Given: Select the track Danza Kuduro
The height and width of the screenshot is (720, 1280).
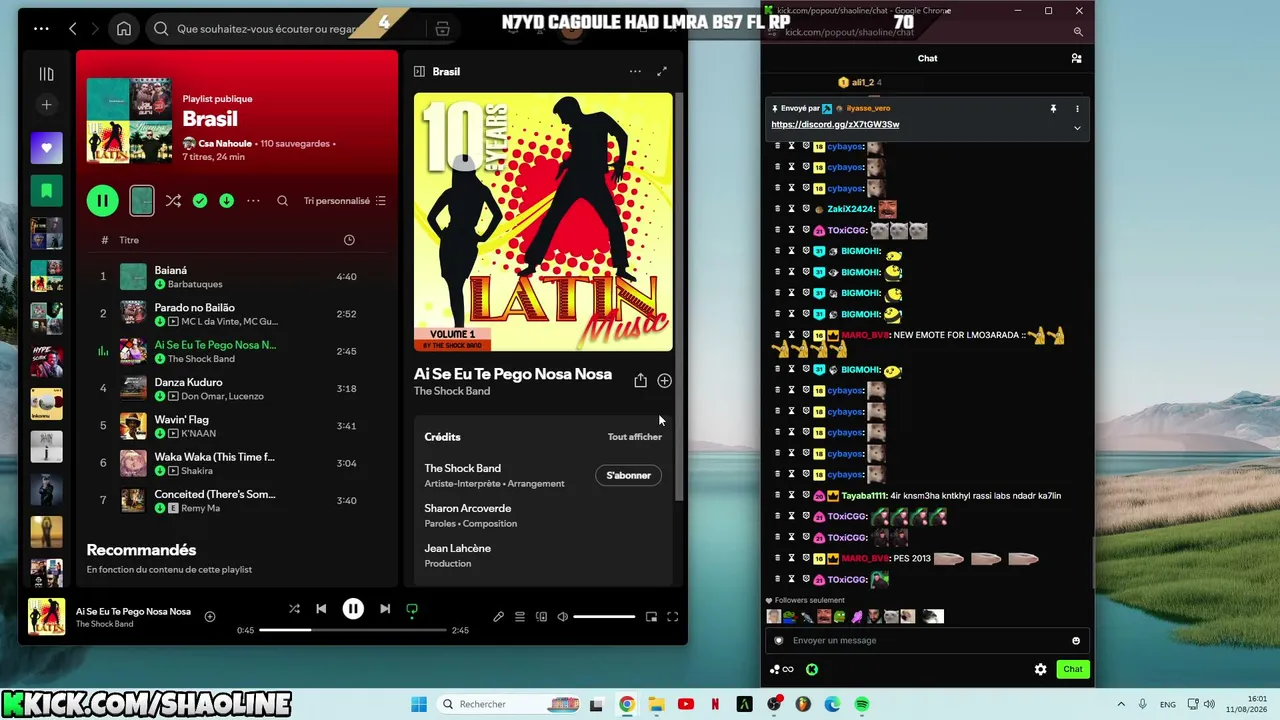Looking at the screenshot, I should point(237,388).
